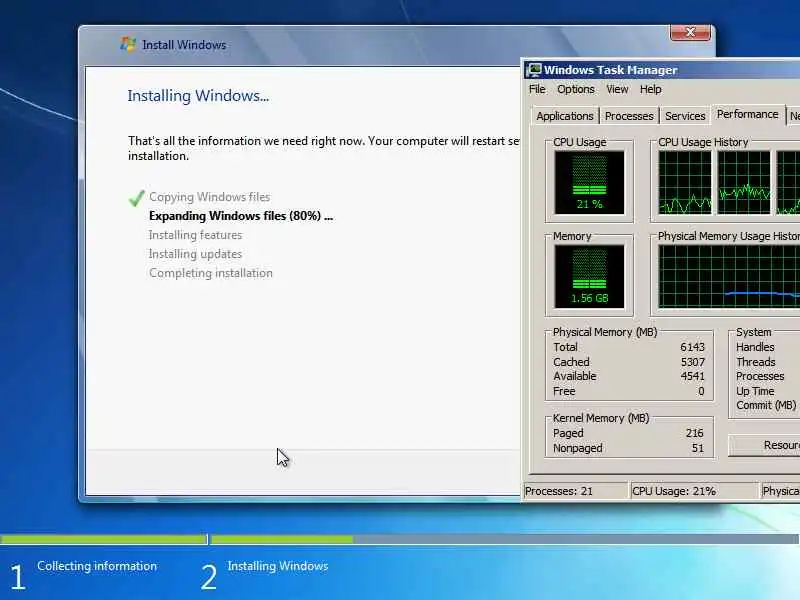Click the Physical Memory Total value 6143

point(692,347)
